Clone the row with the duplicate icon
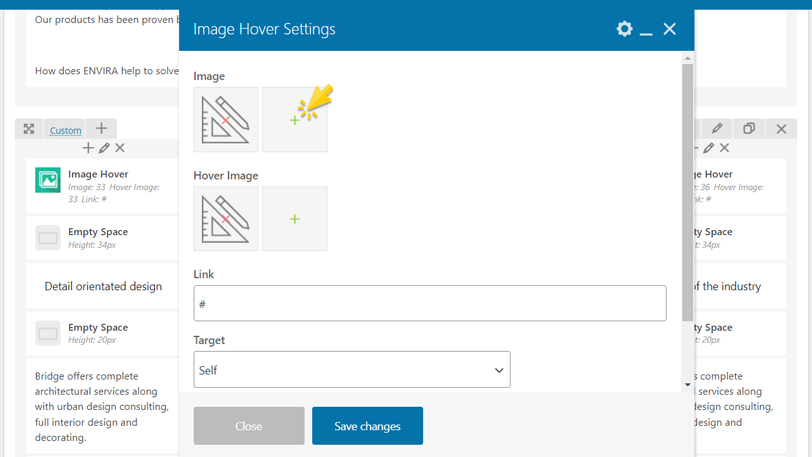Viewport: 812px width, 457px height. [749, 129]
